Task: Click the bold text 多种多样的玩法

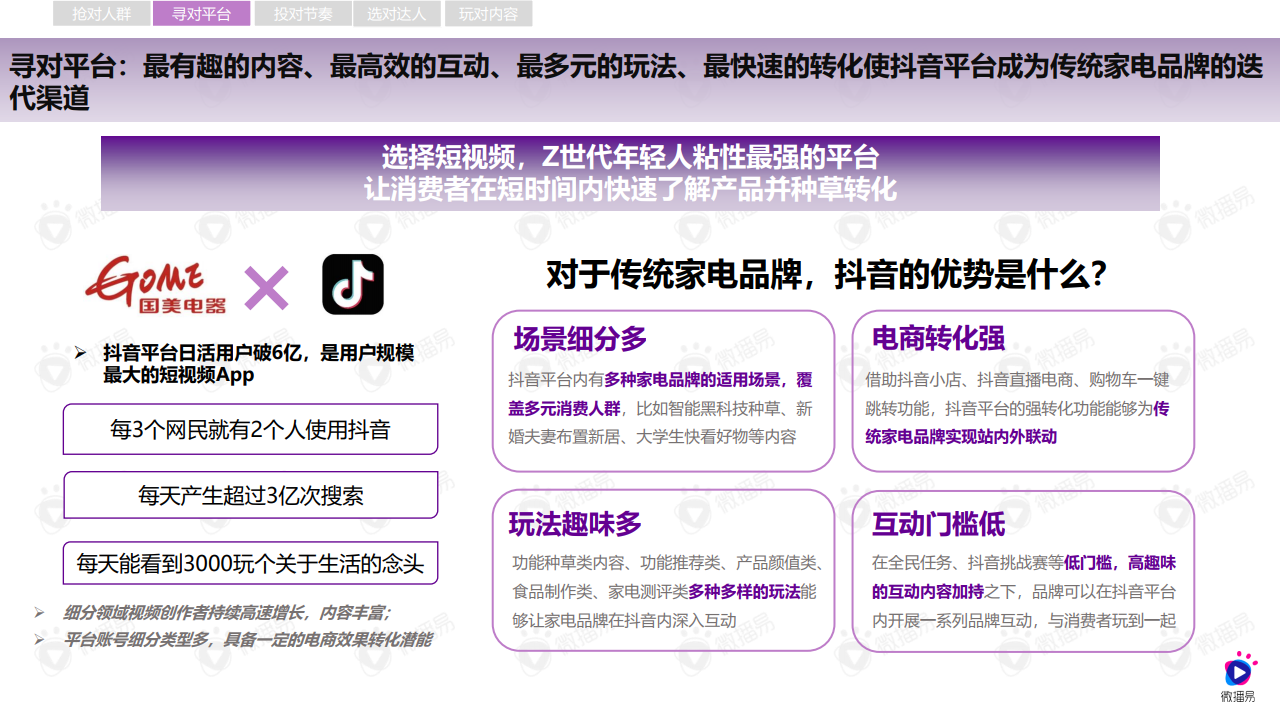Action: 744,592
